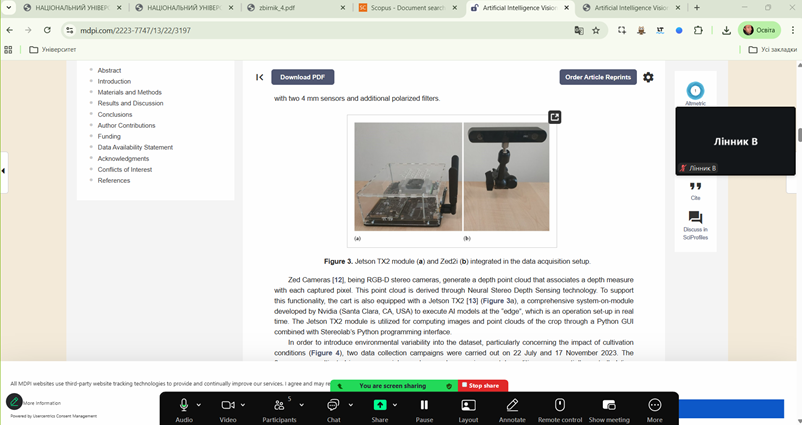Viewport: 802px width, 425px height.
Task: Mute microphone with Audio icon
Action: click(184, 405)
